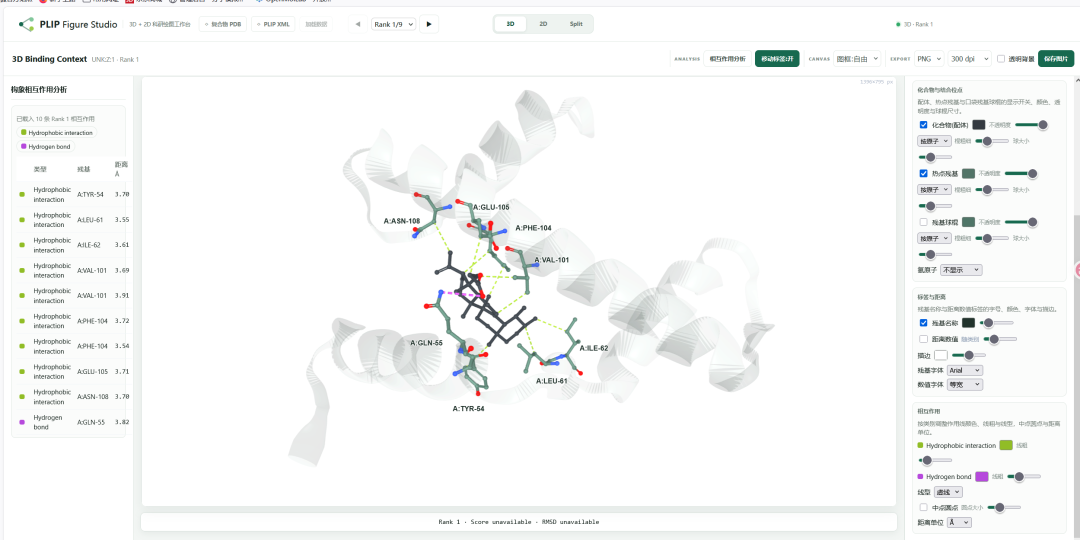1080x540 pixels.
Task: Open the ligand color swatch
Action: point(979,125)
